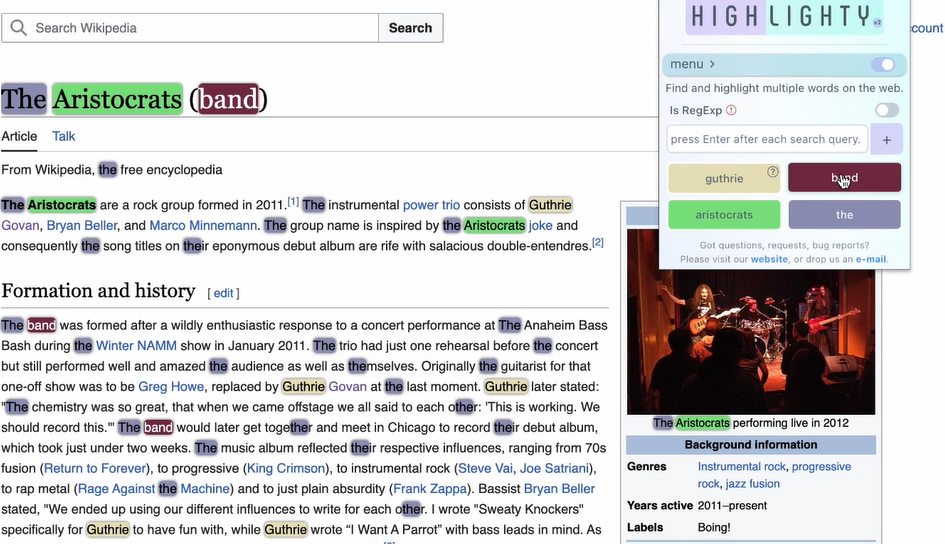The width and height of the screenshot is (945, 544).
Task: Open the jazz fusion genre link
Action: coord(753,484)
